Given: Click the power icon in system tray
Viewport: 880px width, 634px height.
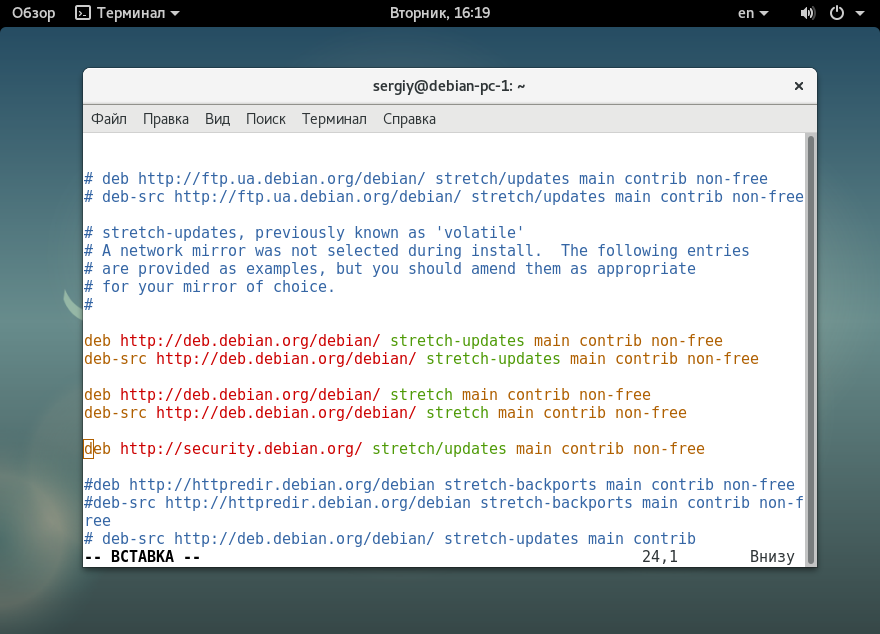Looking at the screenshot, I should point(837,13).
